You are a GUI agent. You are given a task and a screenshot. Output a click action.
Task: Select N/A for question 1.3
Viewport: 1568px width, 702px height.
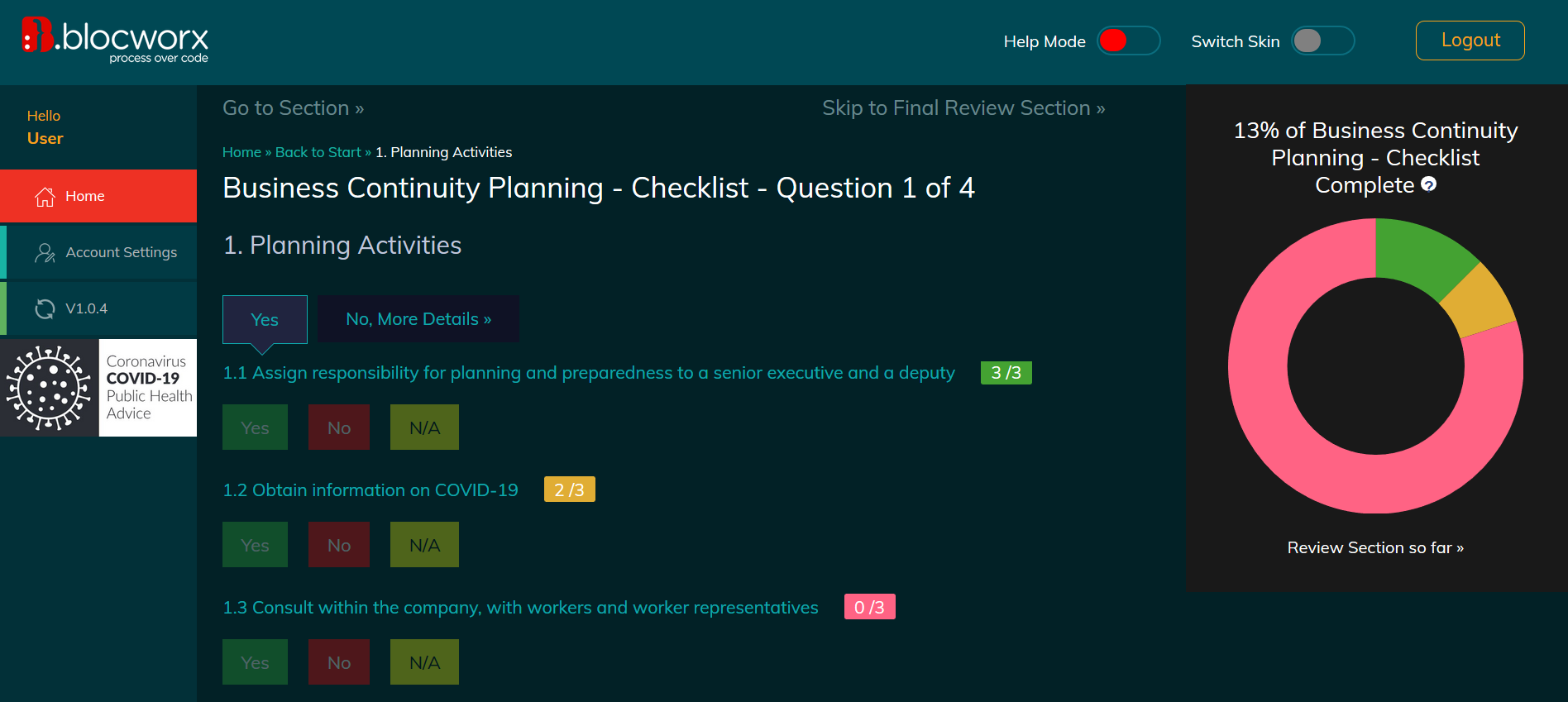coord(424,662)
